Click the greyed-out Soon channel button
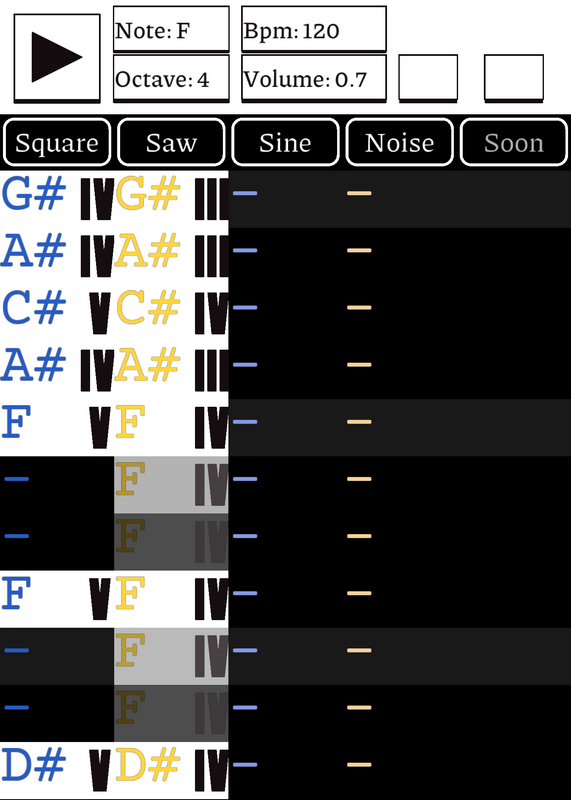Image resolution: width=571 pixels, height=800 pixels. point(514,142)
